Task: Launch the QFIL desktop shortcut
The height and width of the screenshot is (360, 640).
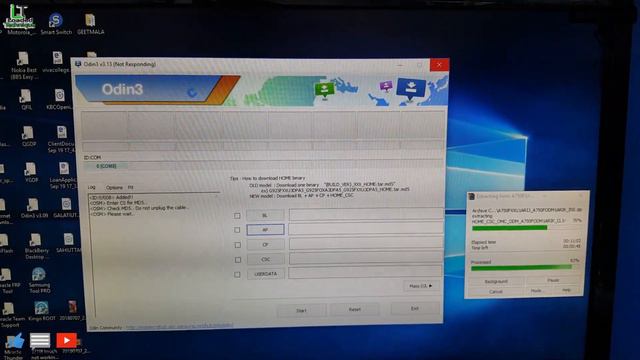Action: pyautogui.click(x=26, y=100)
